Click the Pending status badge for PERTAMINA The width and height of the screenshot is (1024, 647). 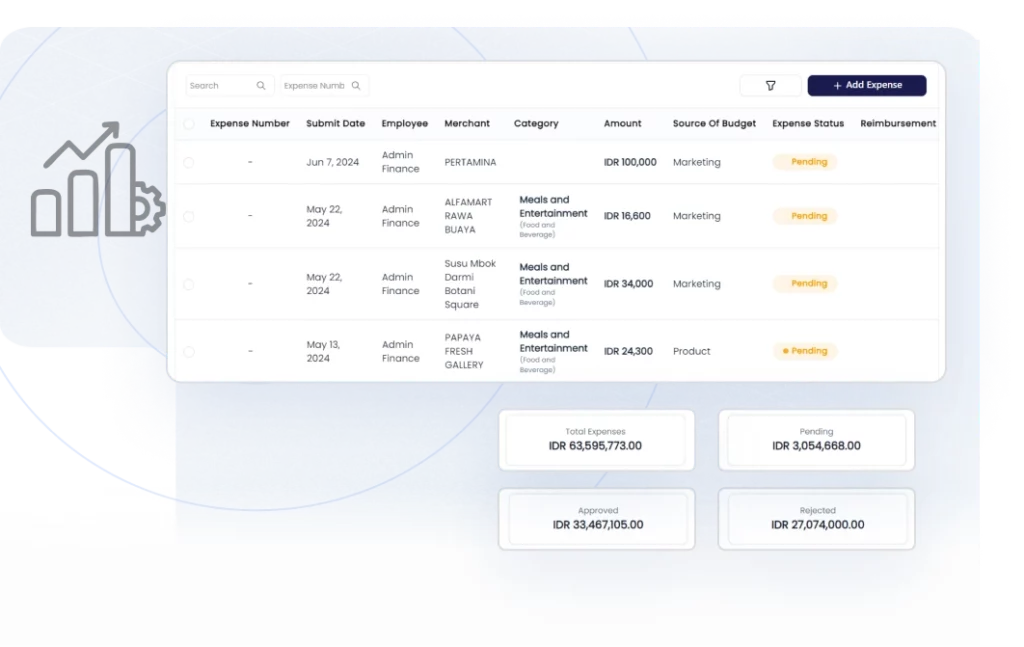(x=805, y=162)
